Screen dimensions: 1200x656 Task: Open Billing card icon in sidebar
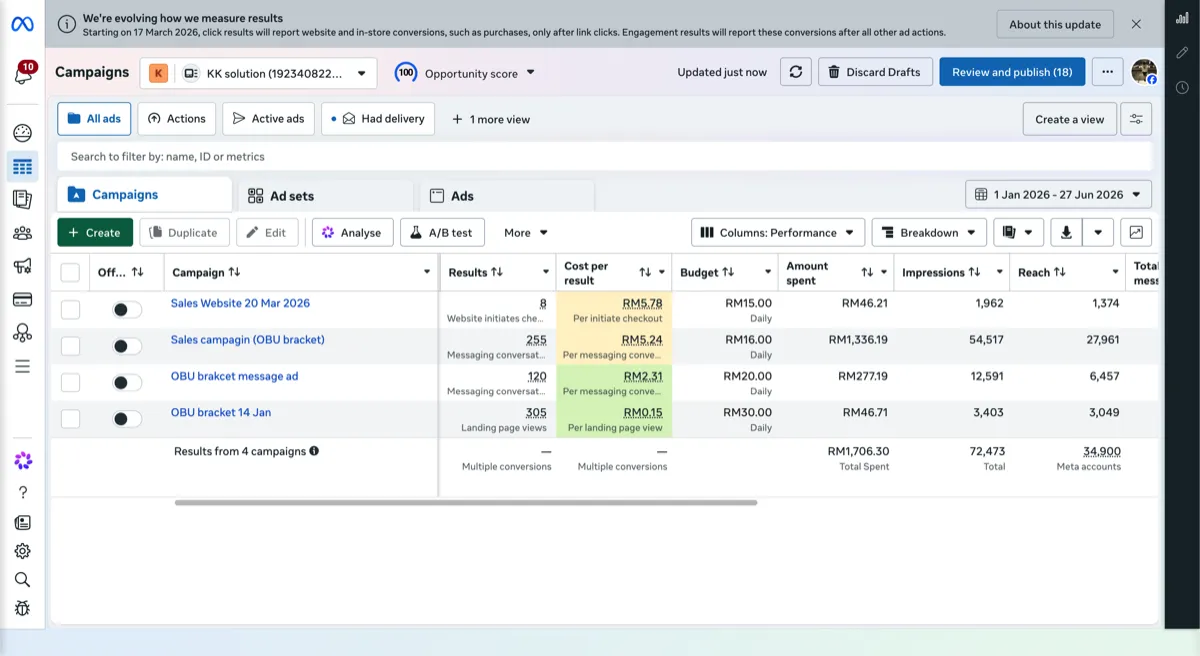coord(22,300)
